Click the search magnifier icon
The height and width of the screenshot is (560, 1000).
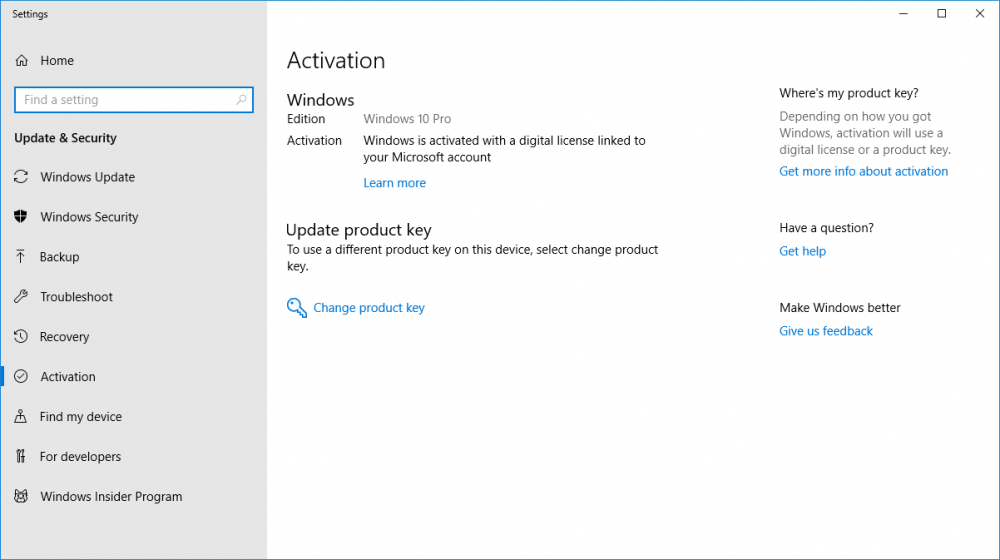click(241, 99)
